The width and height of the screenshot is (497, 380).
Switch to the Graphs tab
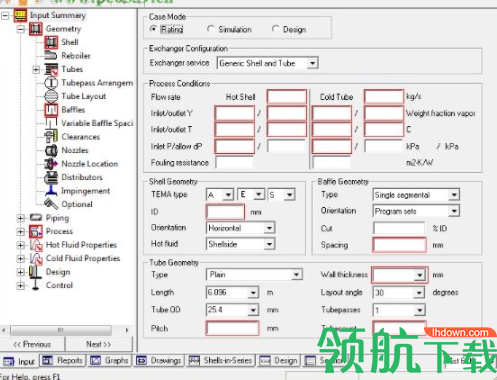(110, 360)
